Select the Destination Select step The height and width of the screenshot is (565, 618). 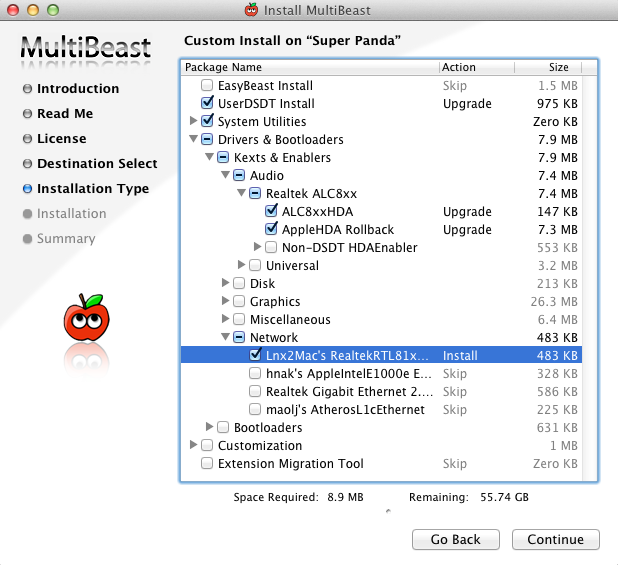point(97,164)
